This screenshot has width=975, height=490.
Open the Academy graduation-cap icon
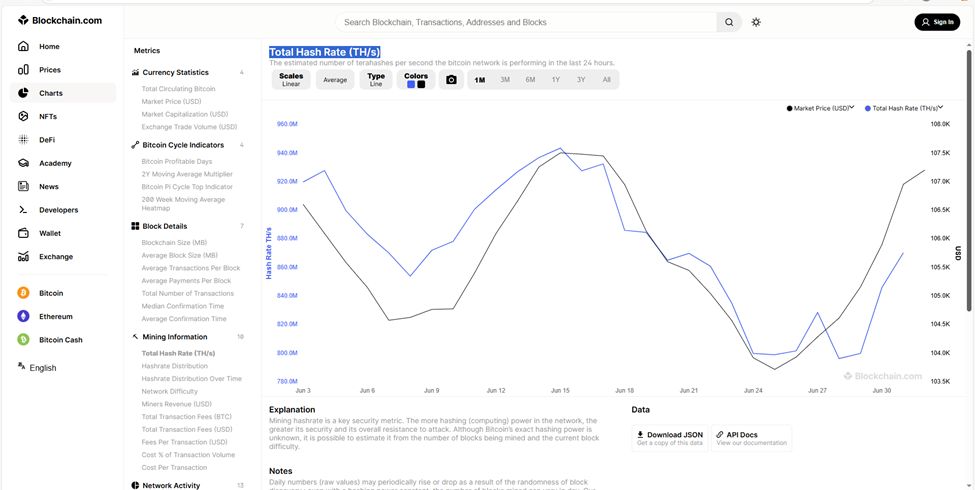pos(23,163)
